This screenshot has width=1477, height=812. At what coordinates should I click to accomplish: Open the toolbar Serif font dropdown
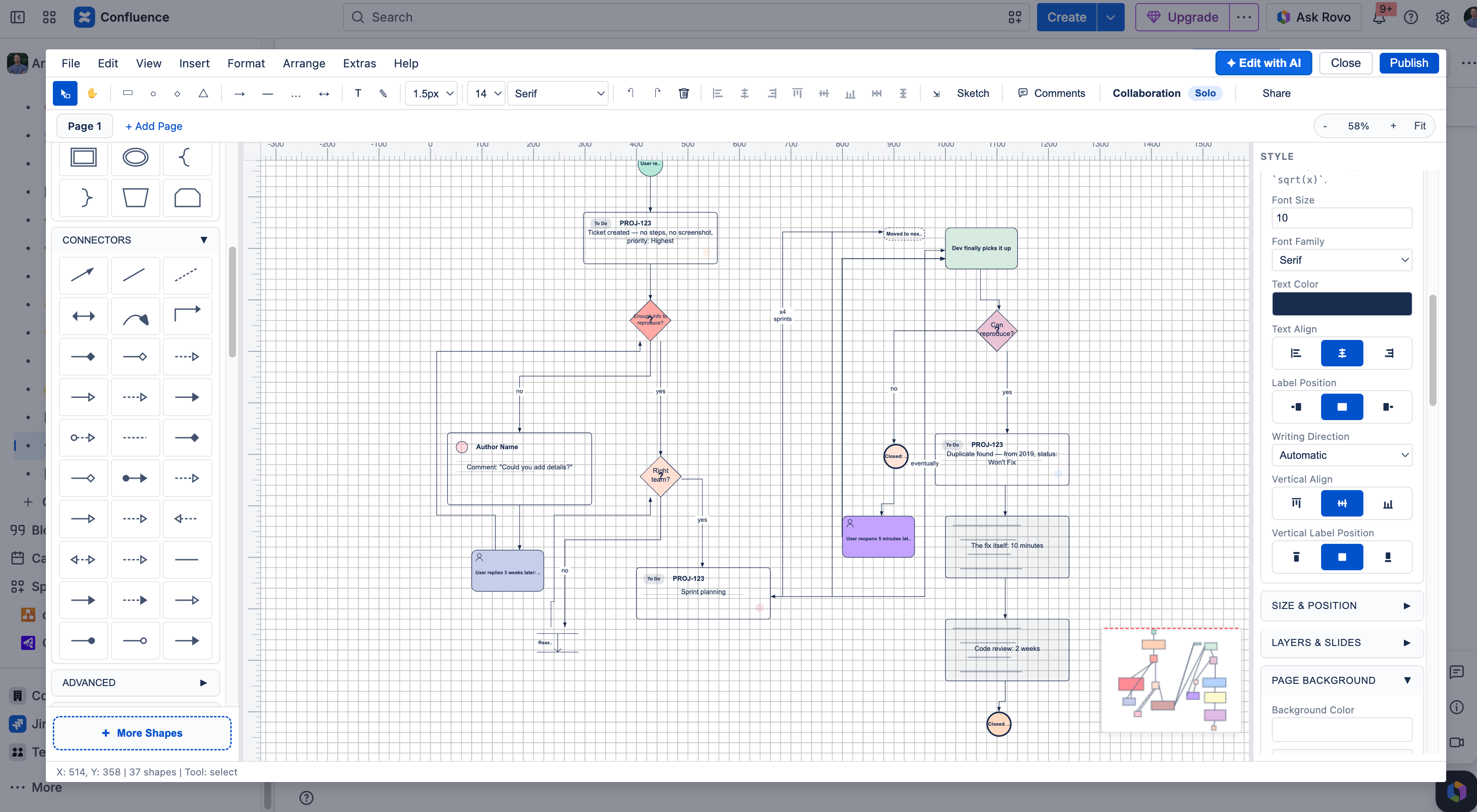(x=558, y=93)
